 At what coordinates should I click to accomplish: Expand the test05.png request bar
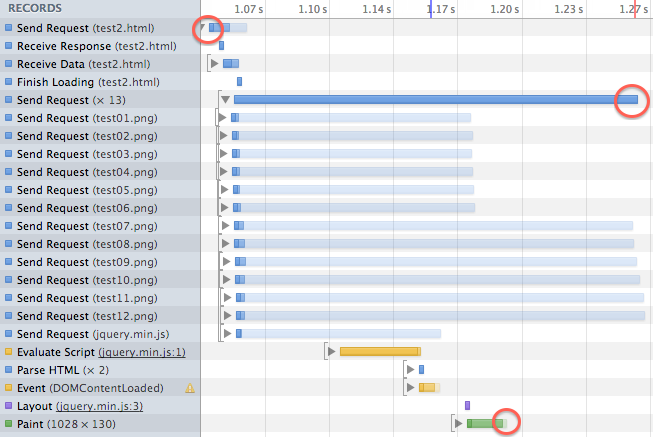tap(224, 190)
